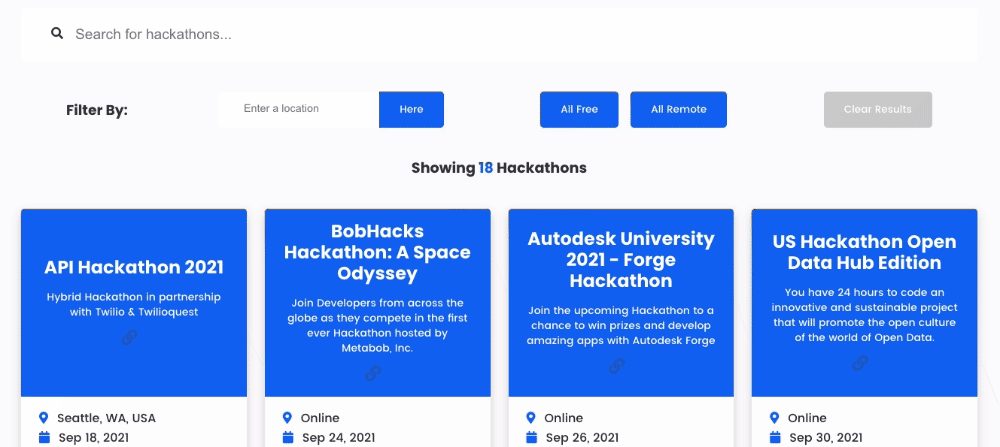Image resolution: width=1000 pixels, height=447 pixels.
Task: Filter by All Free hackathons
Action: tap(579, 110)
